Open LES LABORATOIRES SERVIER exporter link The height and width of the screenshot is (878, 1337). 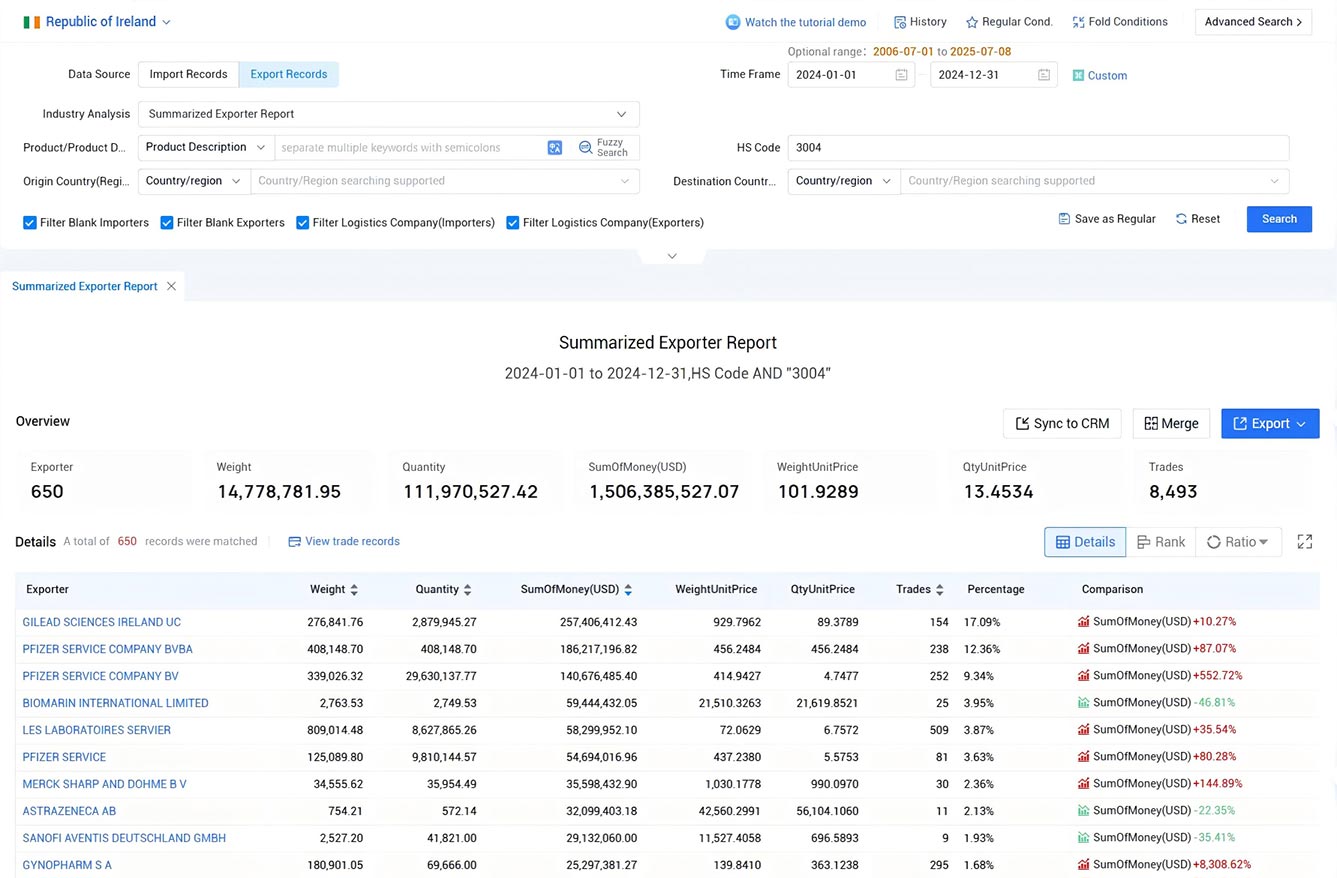tap(97, 730)
